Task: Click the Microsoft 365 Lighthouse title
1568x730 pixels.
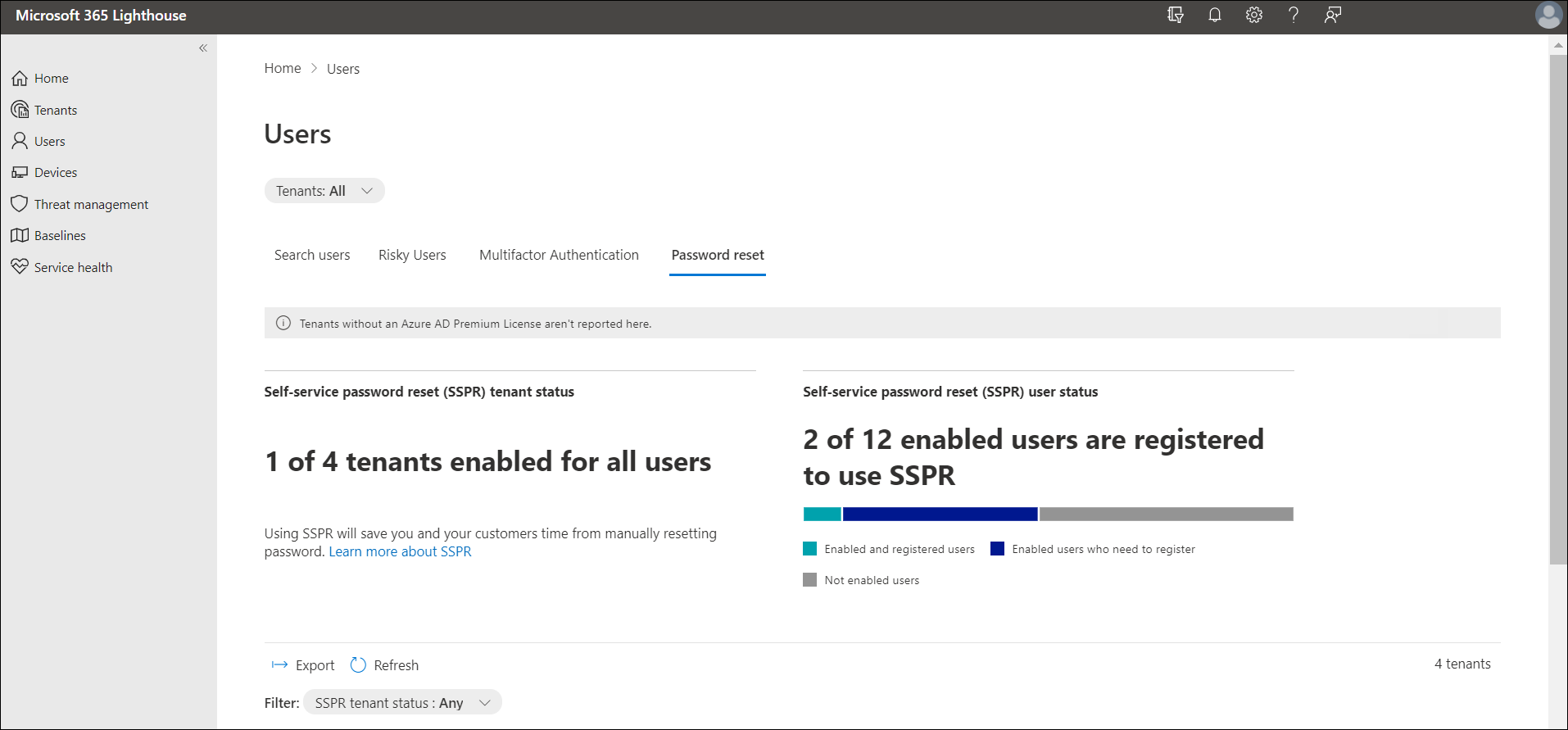Action: pos(101,16)
